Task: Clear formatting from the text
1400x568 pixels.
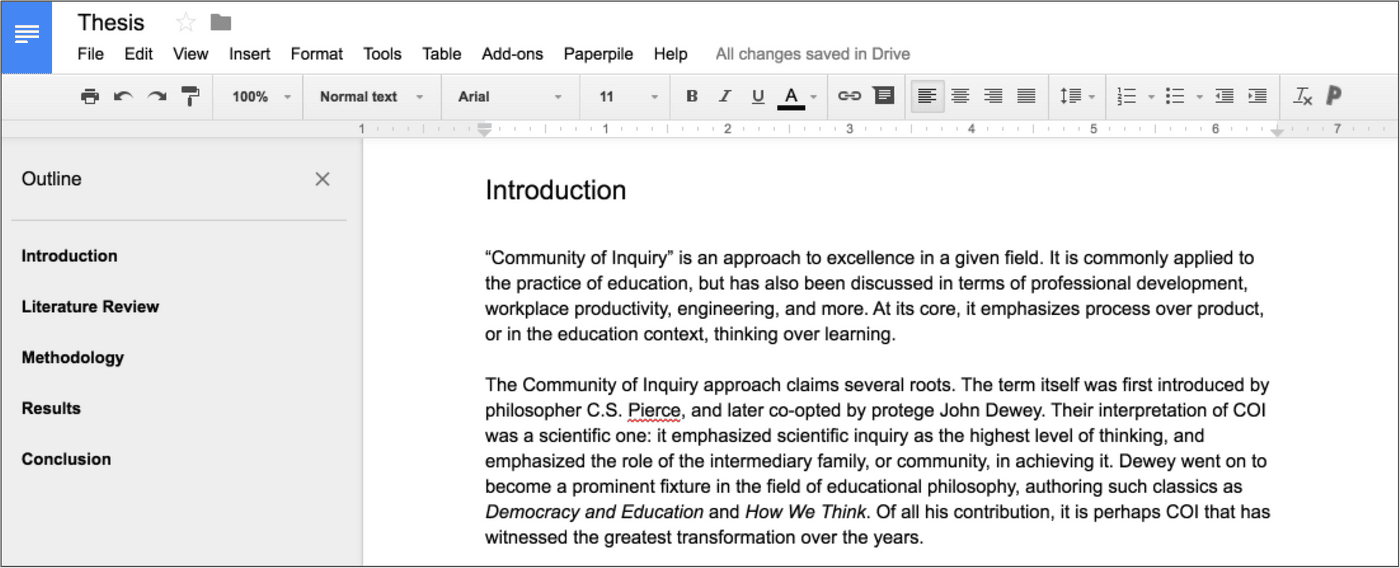Action: (1302, 97)
